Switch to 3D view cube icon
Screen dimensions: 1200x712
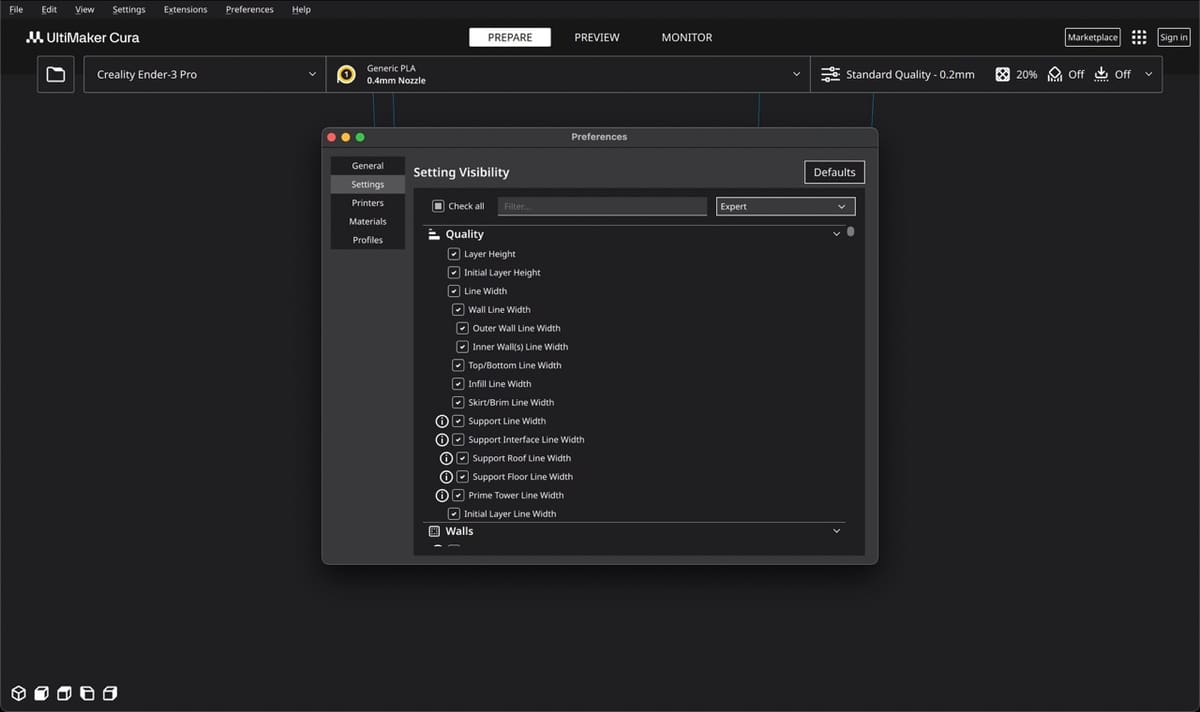pyautogui.click(x=19, y=693)
